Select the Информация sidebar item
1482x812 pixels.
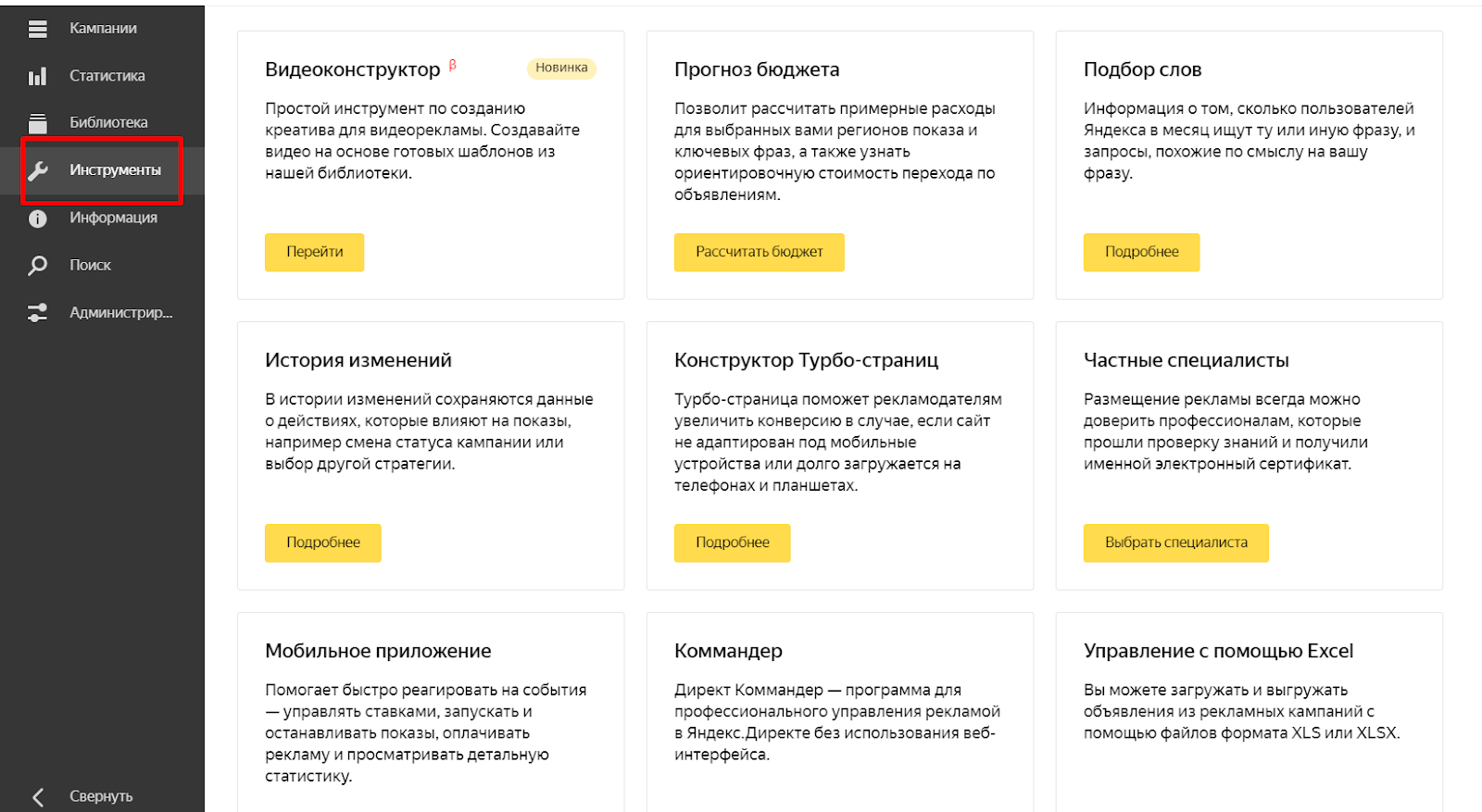113,218
